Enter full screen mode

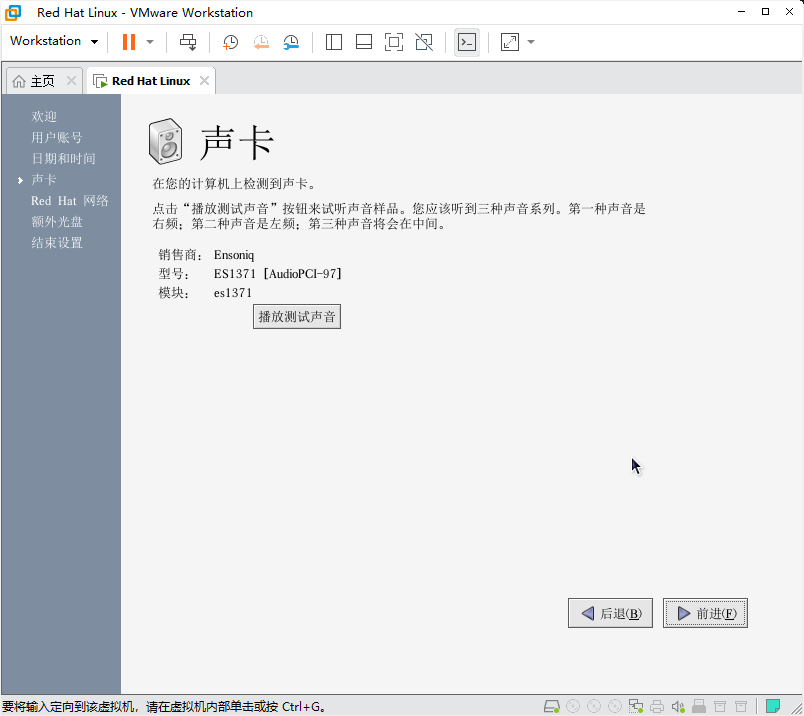393,42
